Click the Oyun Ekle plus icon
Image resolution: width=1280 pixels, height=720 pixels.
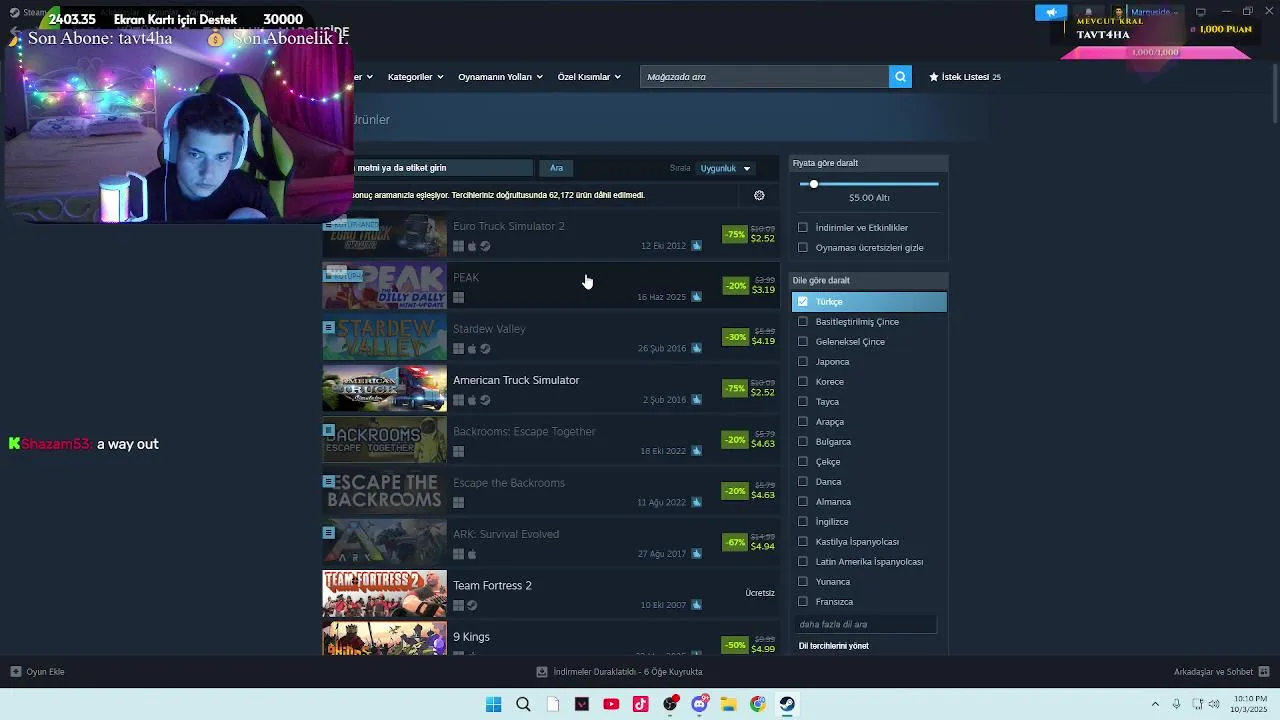pos(16,672)
